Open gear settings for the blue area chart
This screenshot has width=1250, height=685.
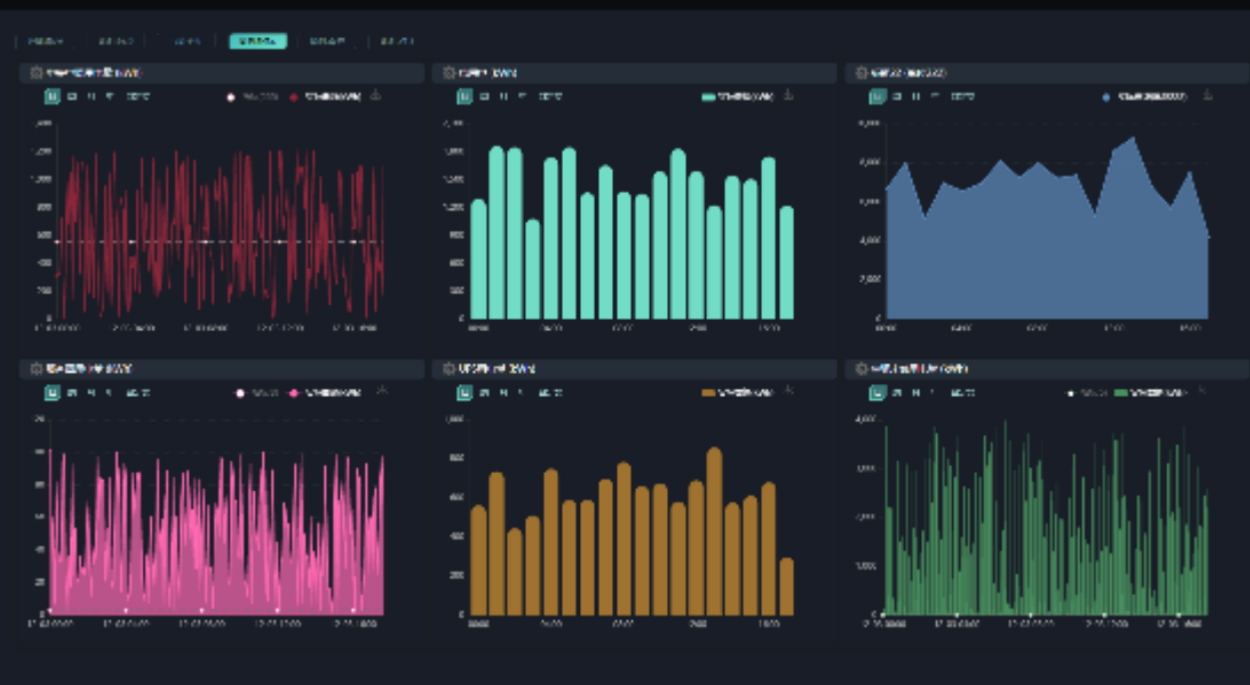point(861,73)
